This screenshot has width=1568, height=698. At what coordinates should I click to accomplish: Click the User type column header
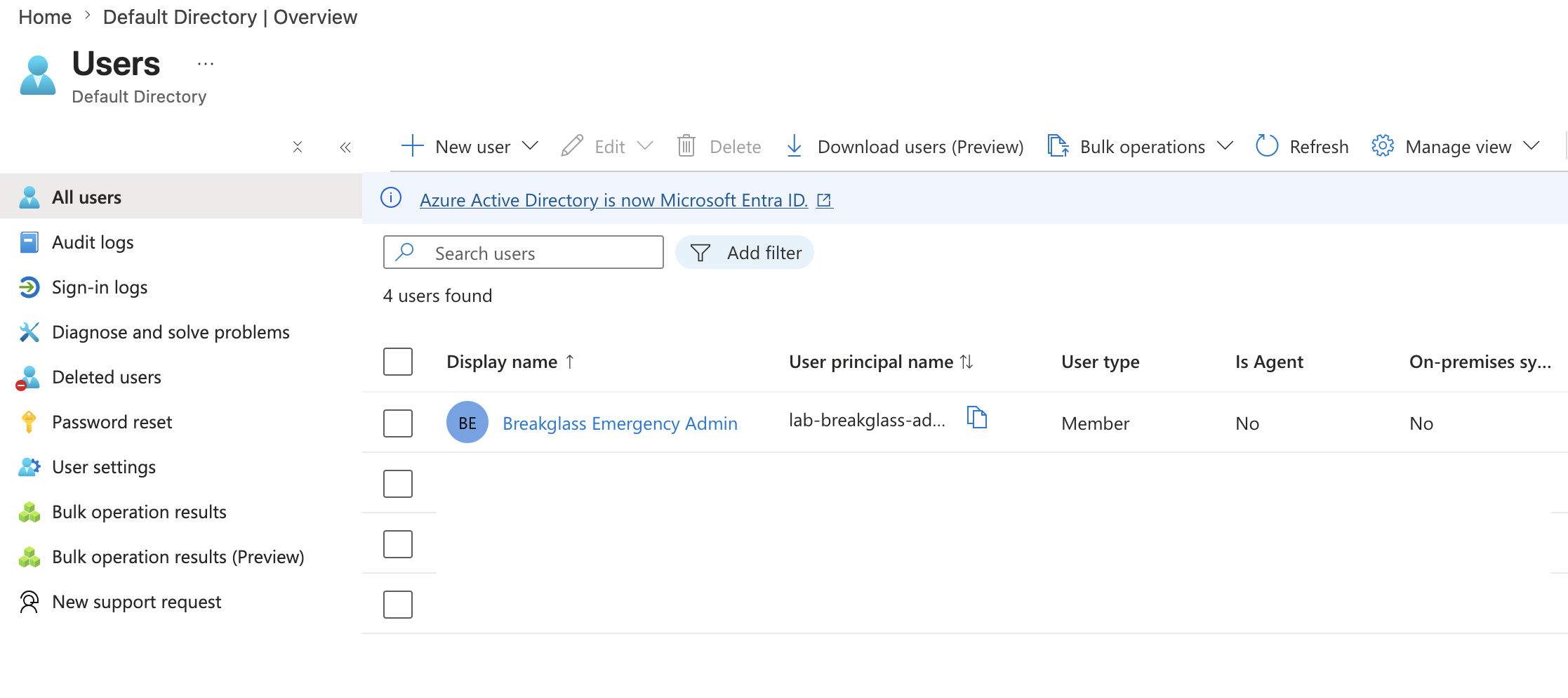tap(1100, 362)
